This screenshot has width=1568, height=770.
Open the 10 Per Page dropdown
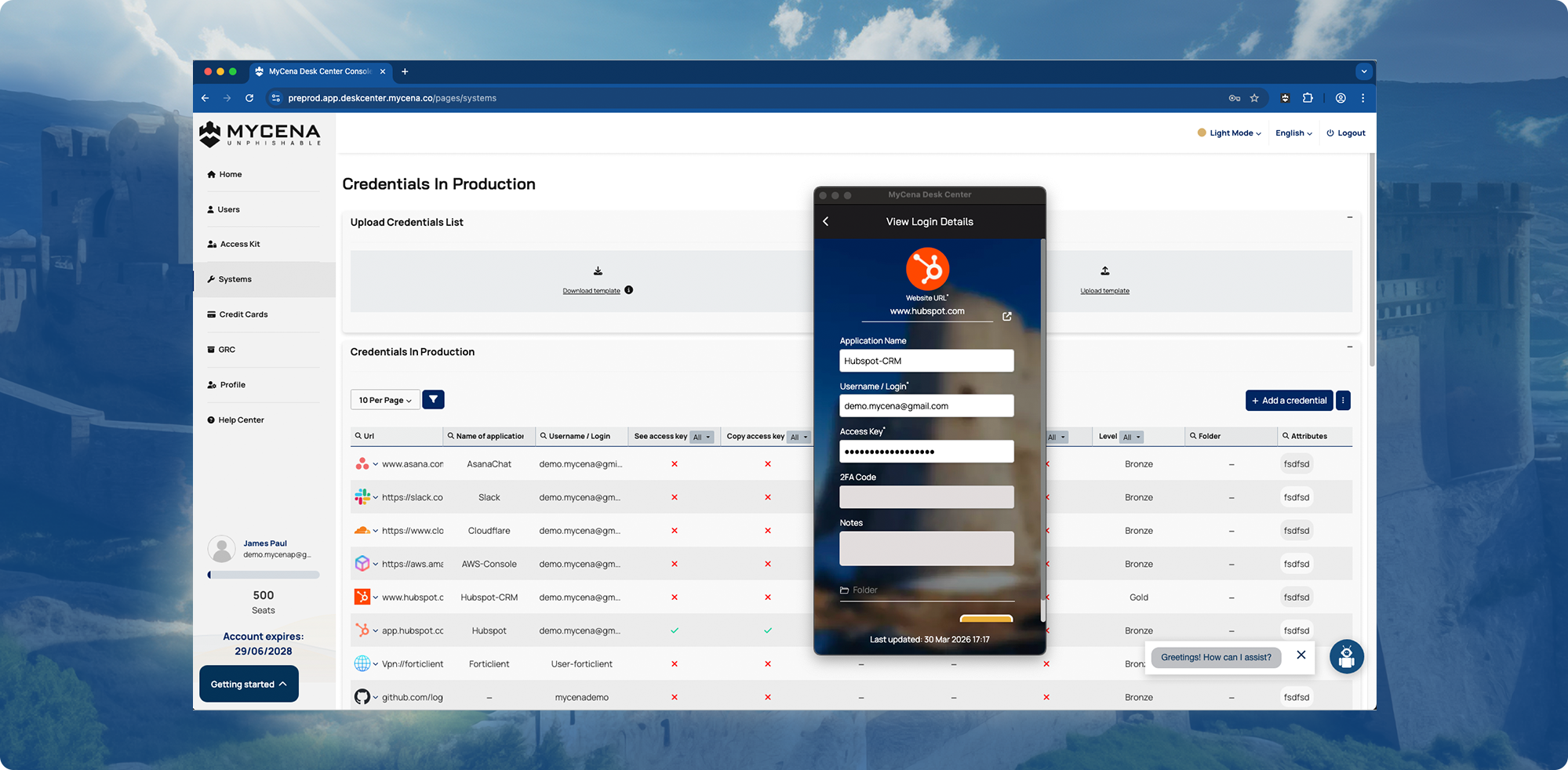(x=384, y=401)
